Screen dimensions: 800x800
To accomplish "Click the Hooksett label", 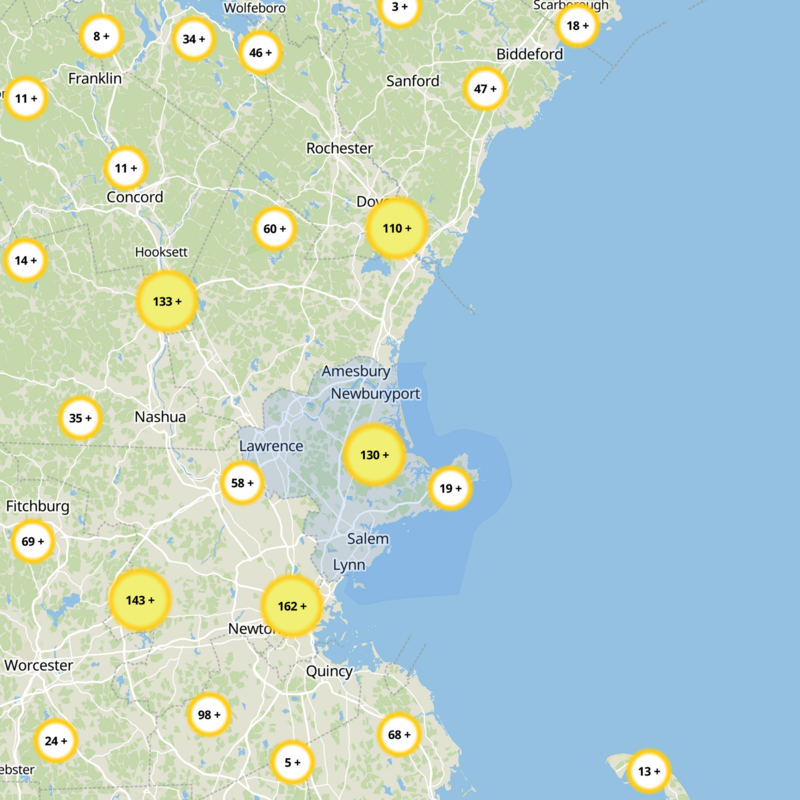I will point(161,252).
